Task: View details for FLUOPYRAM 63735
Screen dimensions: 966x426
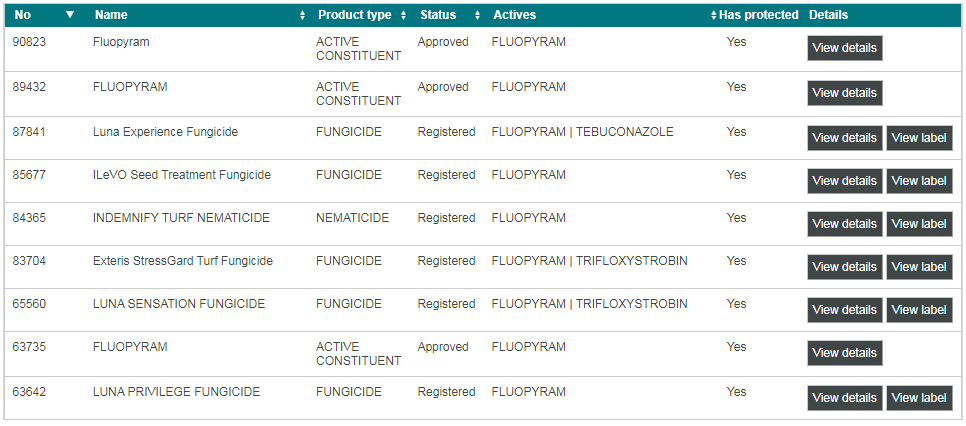Action: (x=844, y=353)
